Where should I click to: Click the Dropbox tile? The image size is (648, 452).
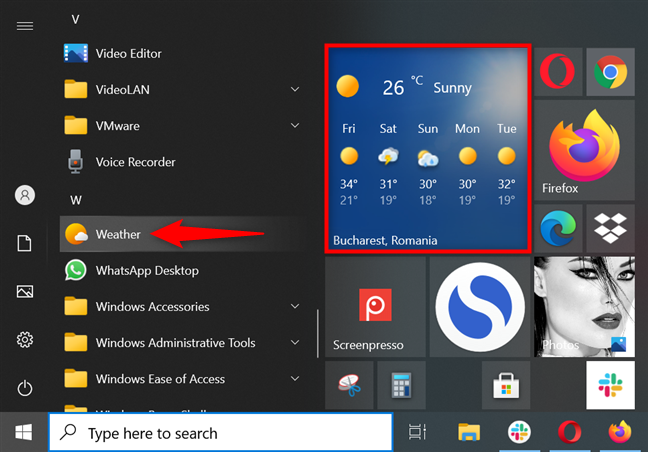pos(609,229)
